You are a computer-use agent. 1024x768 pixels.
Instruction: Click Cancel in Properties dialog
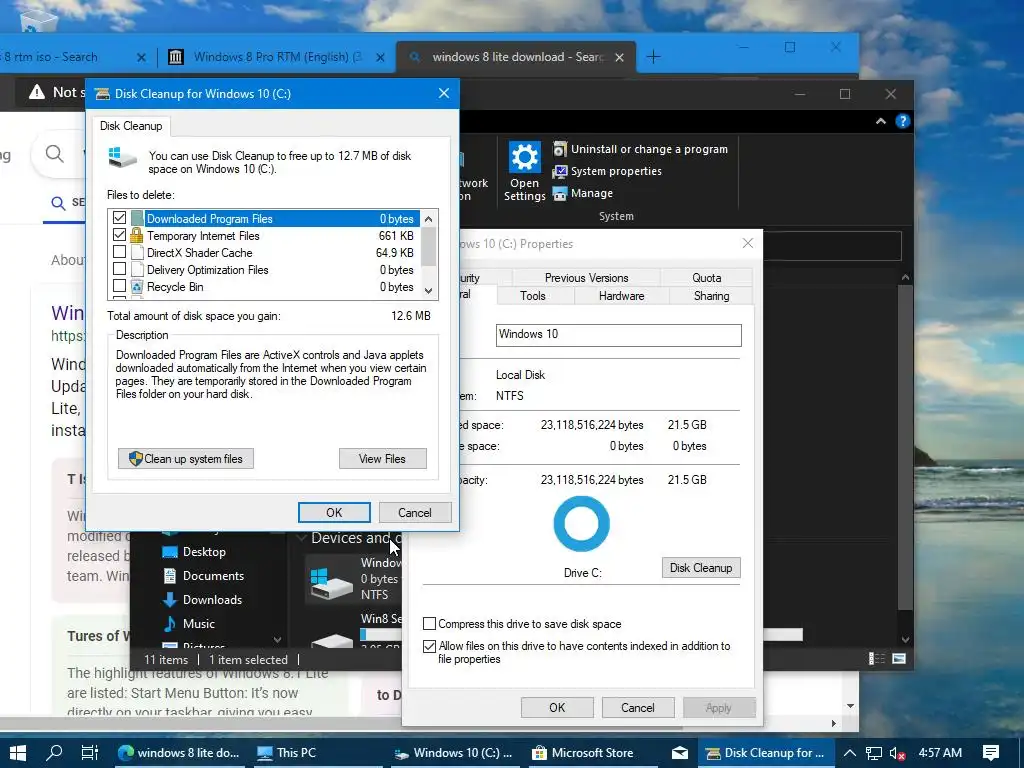pos(637,707)
